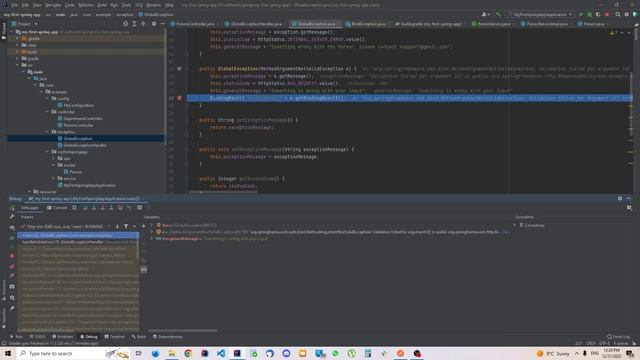
Task: Open the Problems tool window
Action: pos(62,337)
